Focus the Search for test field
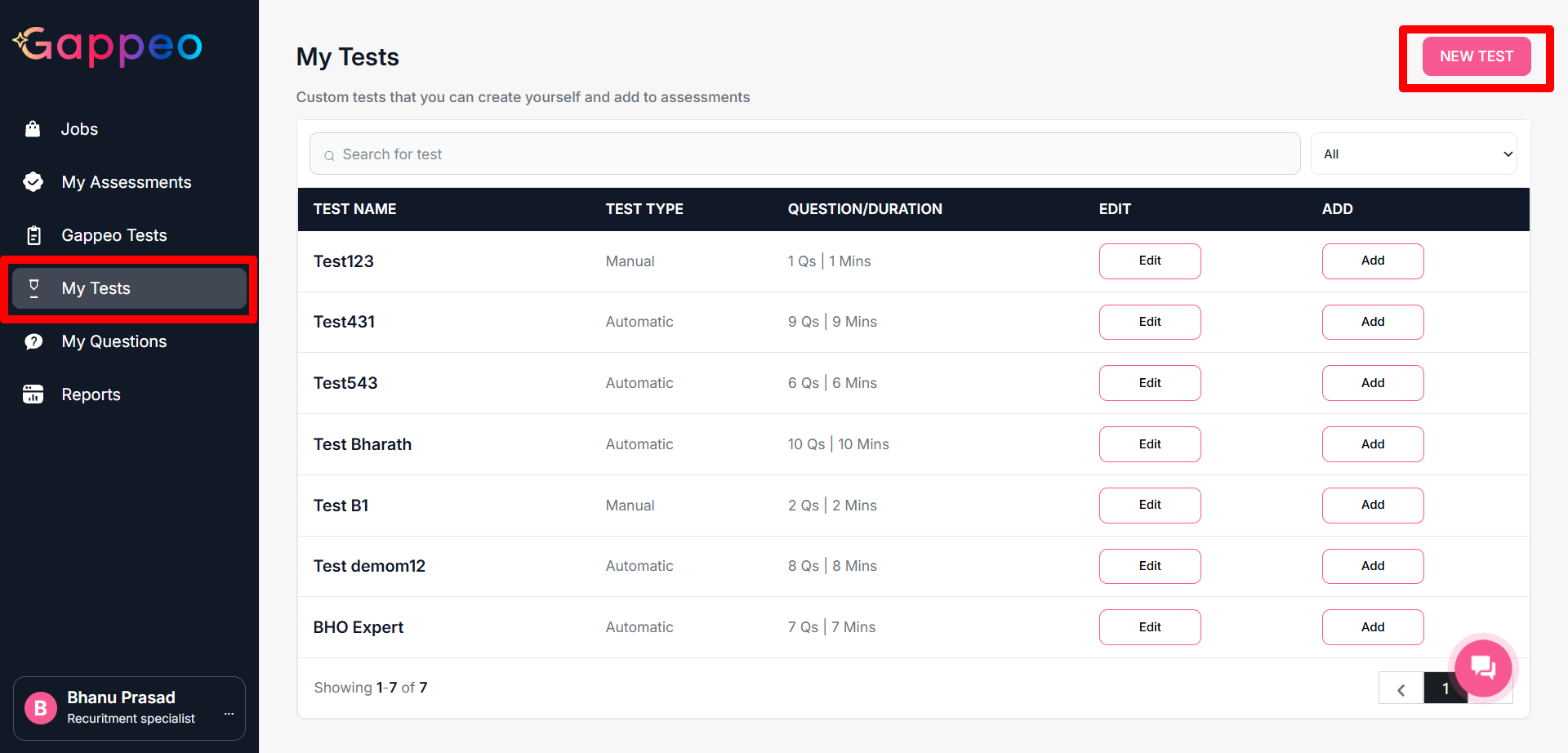 click(x=804, y=154)
